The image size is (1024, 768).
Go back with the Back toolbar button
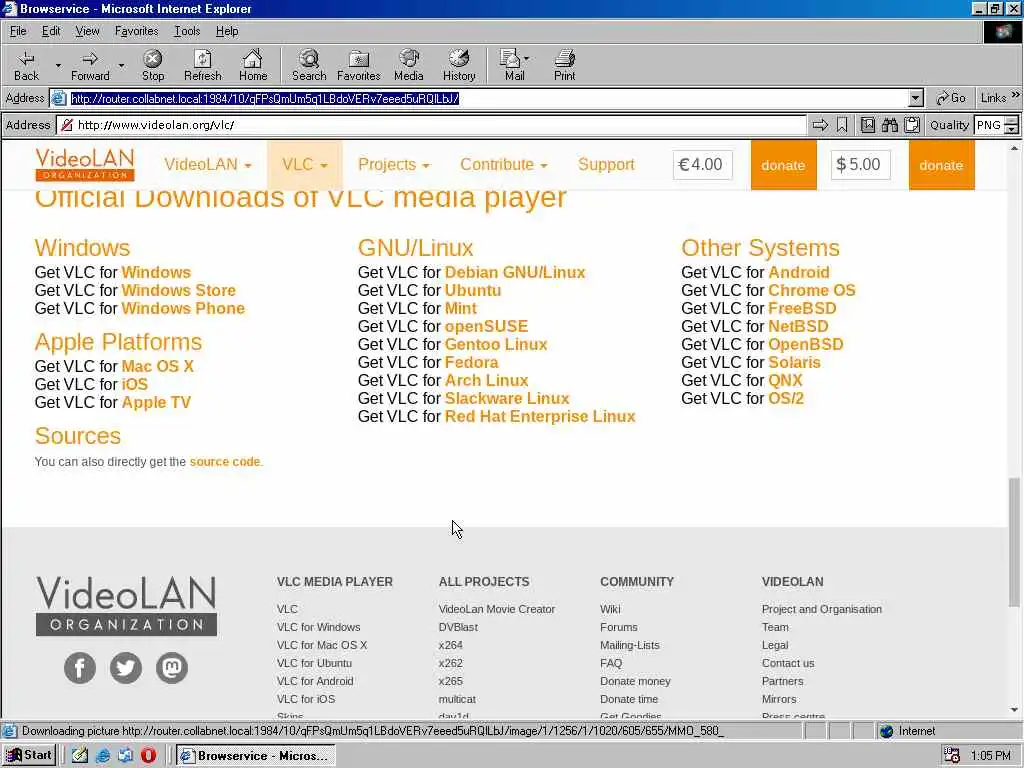(x=26, y=65)
